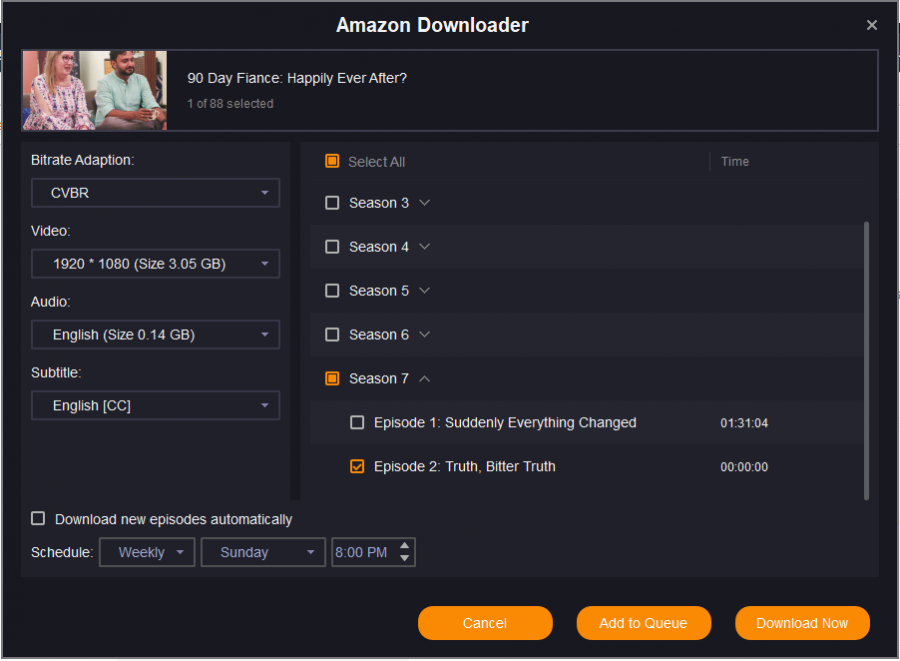This screenshot has height=661, width=900.
Task: Click the 1 of 88 selected text
Action: point(230,104)
